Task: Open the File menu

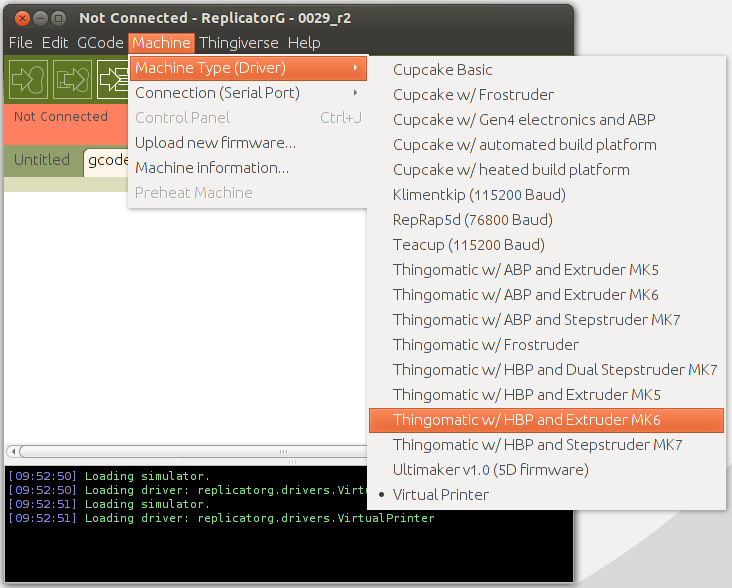Action: [21, 43]
